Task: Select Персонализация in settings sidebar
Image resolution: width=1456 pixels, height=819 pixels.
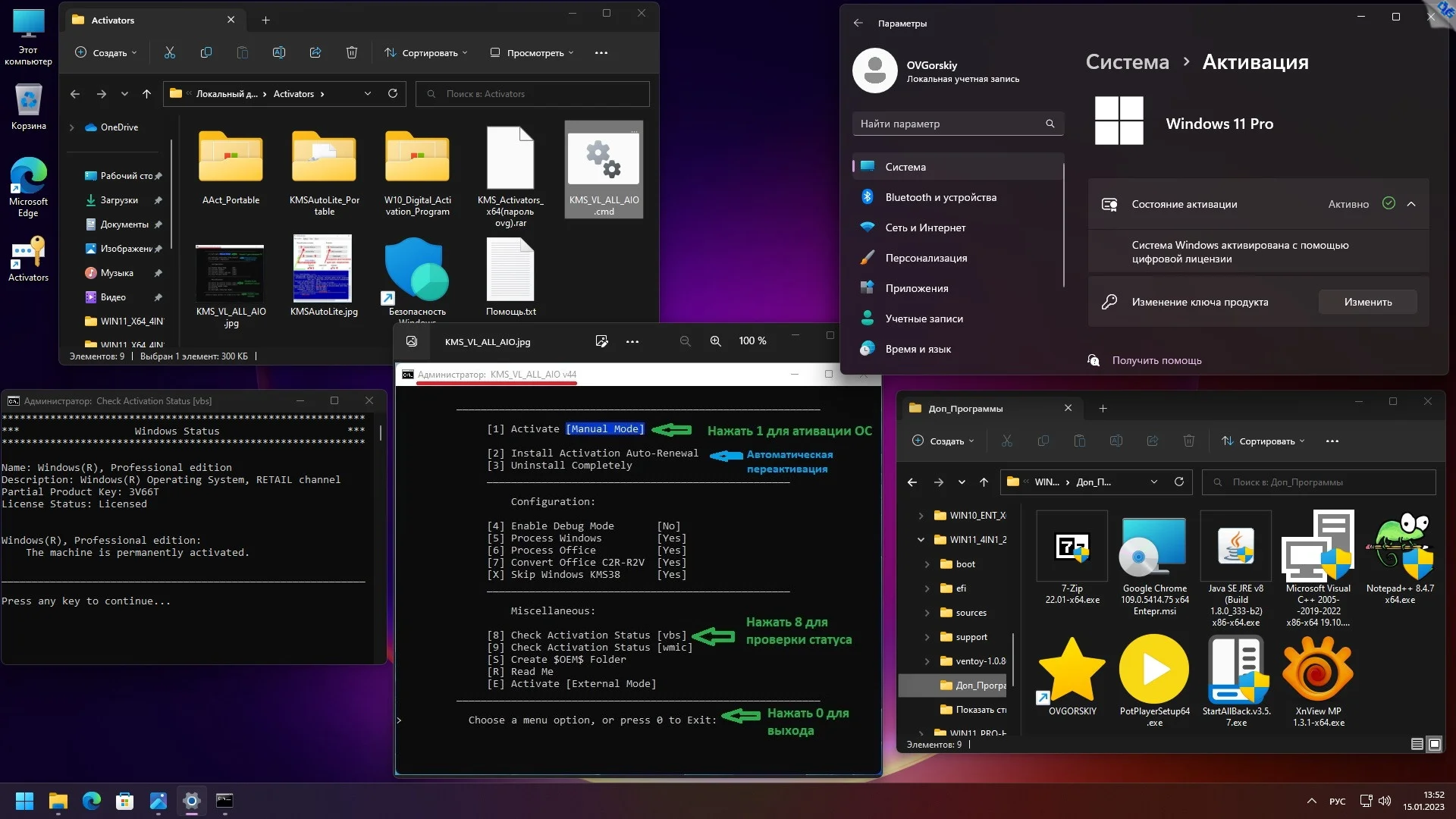Action: (x=926, y=258)
